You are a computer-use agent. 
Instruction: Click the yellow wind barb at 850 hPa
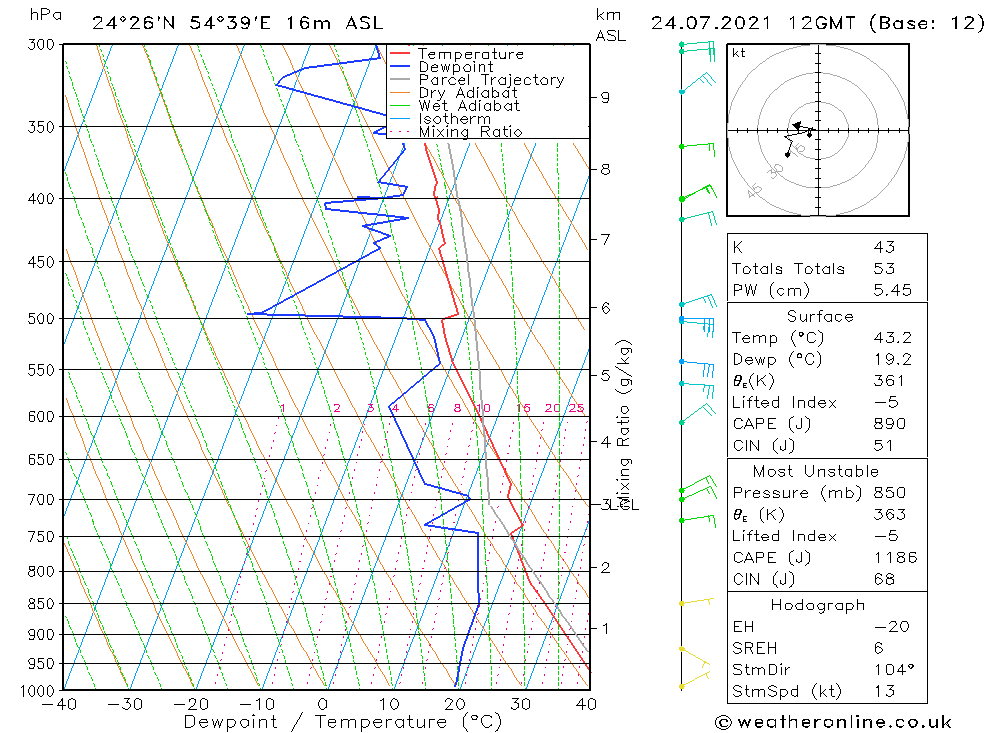click(x=696, y=601)
